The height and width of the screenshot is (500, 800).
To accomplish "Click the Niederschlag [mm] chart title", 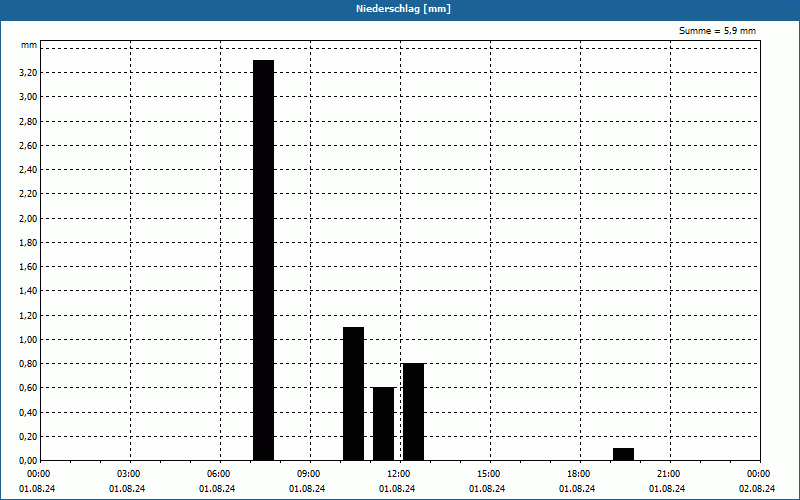I will point(403,9).
